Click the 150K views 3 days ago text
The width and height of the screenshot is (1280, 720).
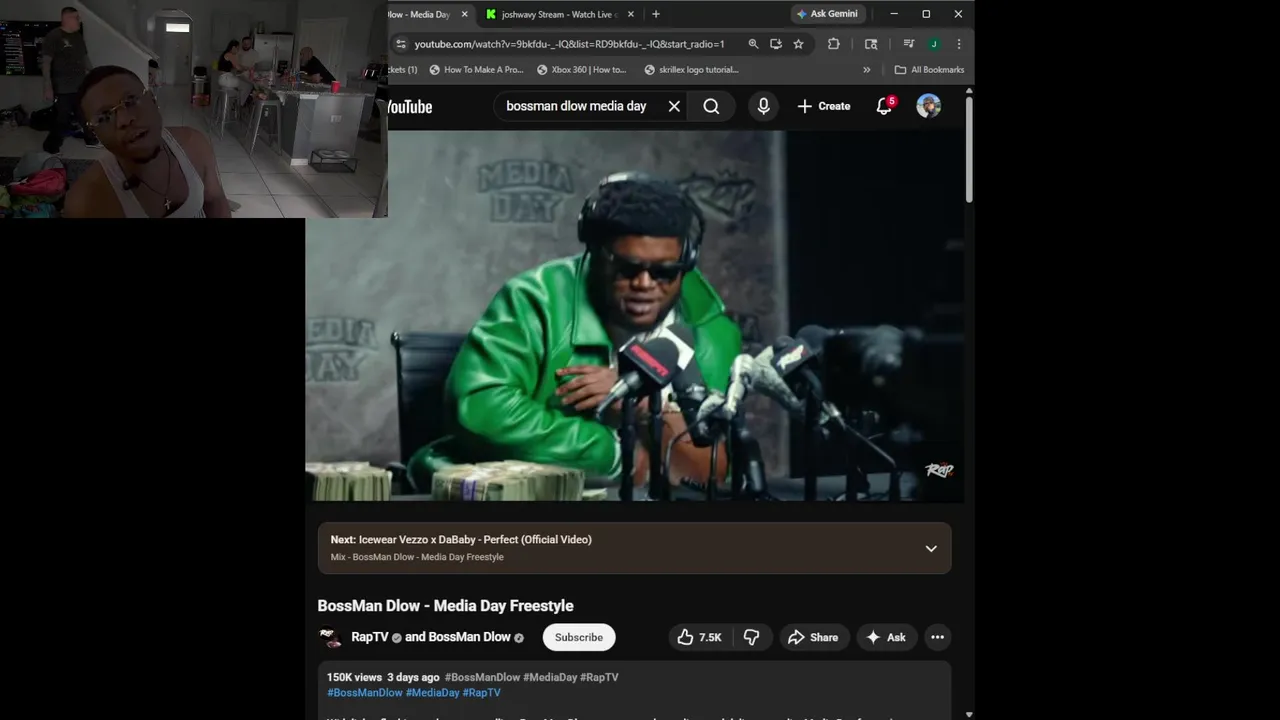coord(383,677)
